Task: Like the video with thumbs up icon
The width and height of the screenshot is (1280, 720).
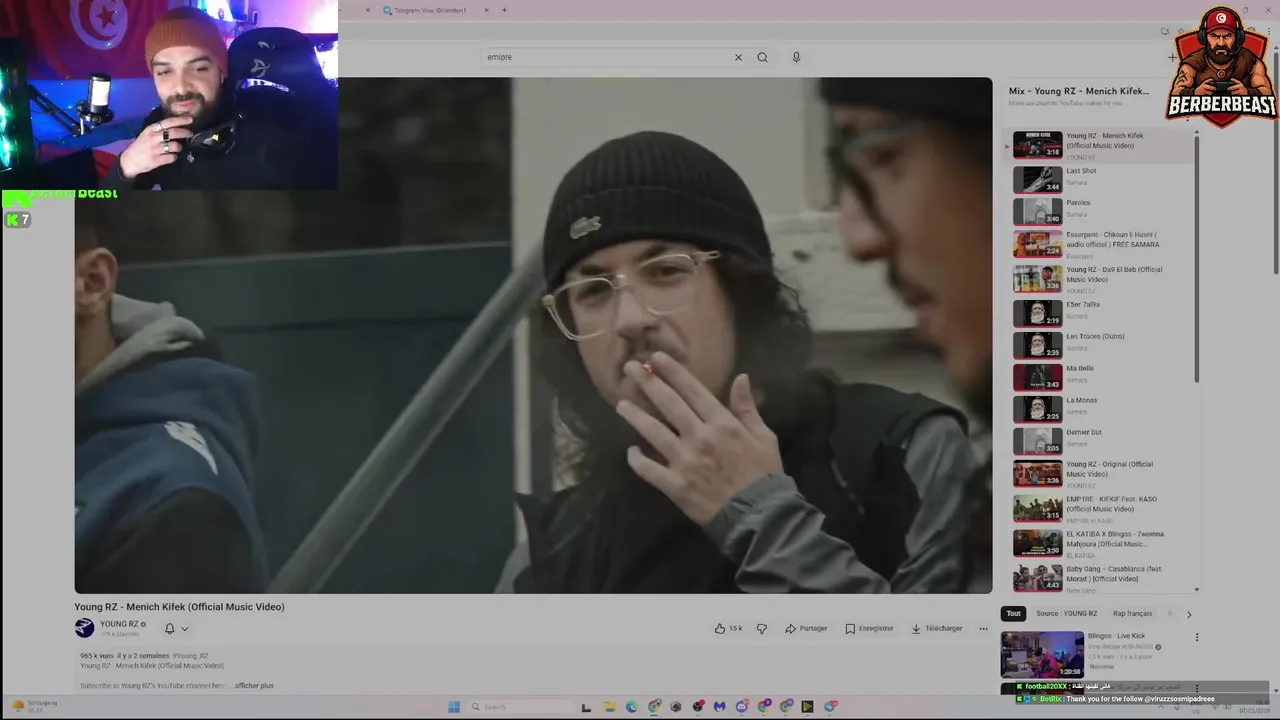Action: 719,628
